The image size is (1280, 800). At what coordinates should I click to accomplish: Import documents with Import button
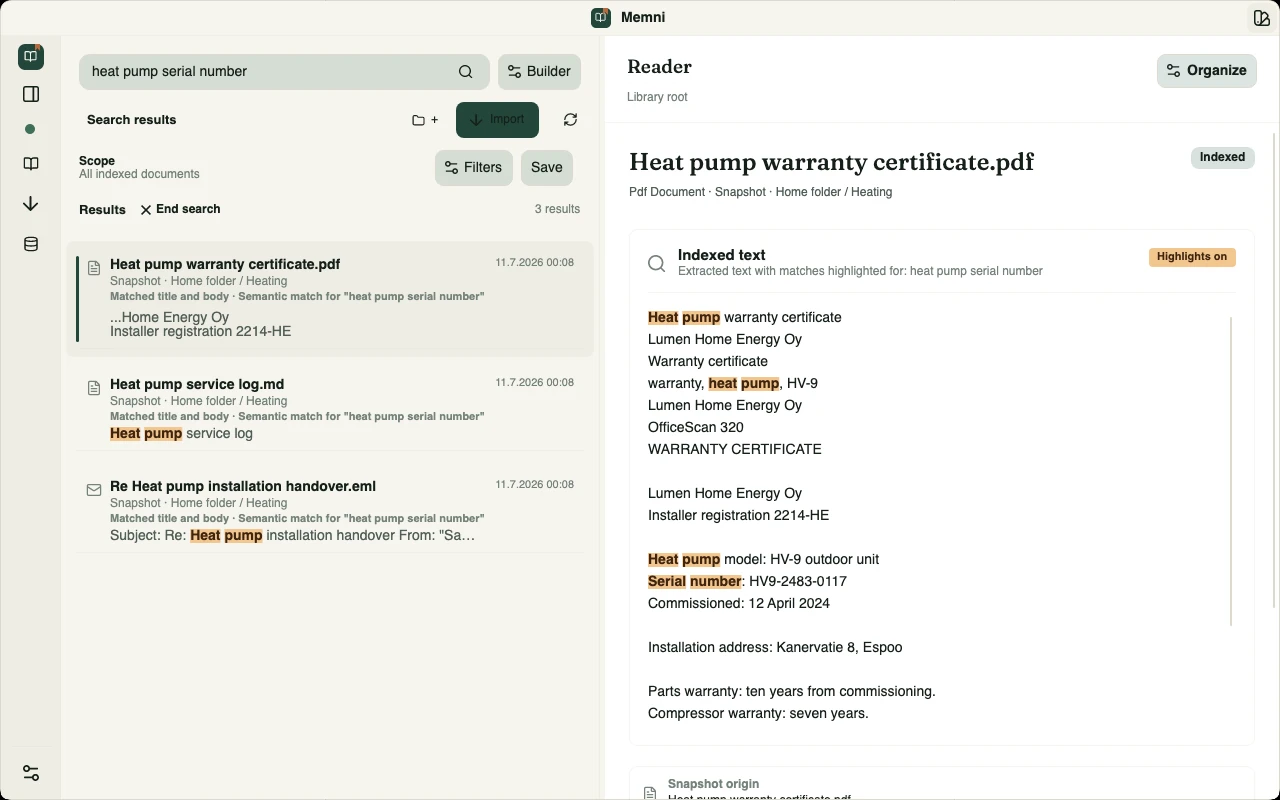coord(497,120)
